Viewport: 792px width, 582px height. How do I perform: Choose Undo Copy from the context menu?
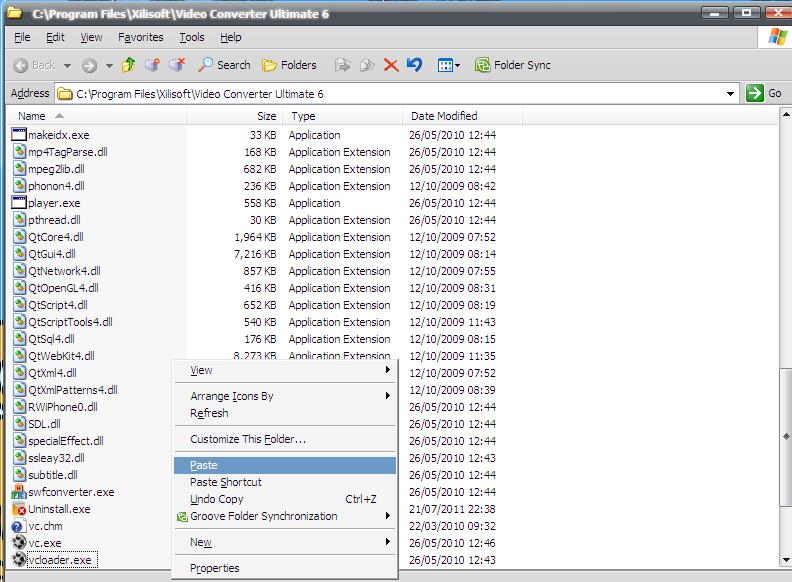pos(285,499)
